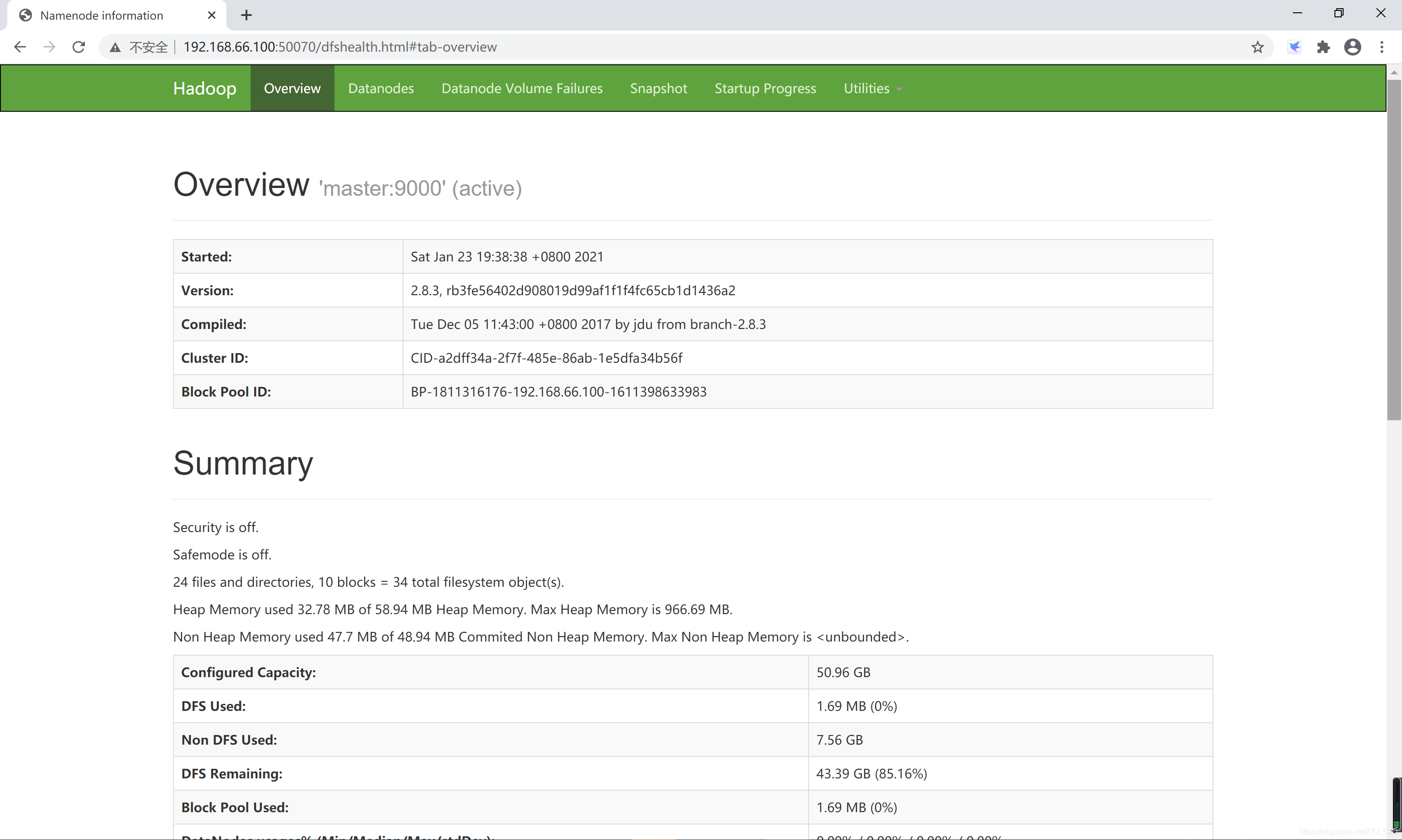Screen dimensions: 1402x840
Task: Click the DFS Used 1.69 MB value
Action: click(x=856, y=706)
